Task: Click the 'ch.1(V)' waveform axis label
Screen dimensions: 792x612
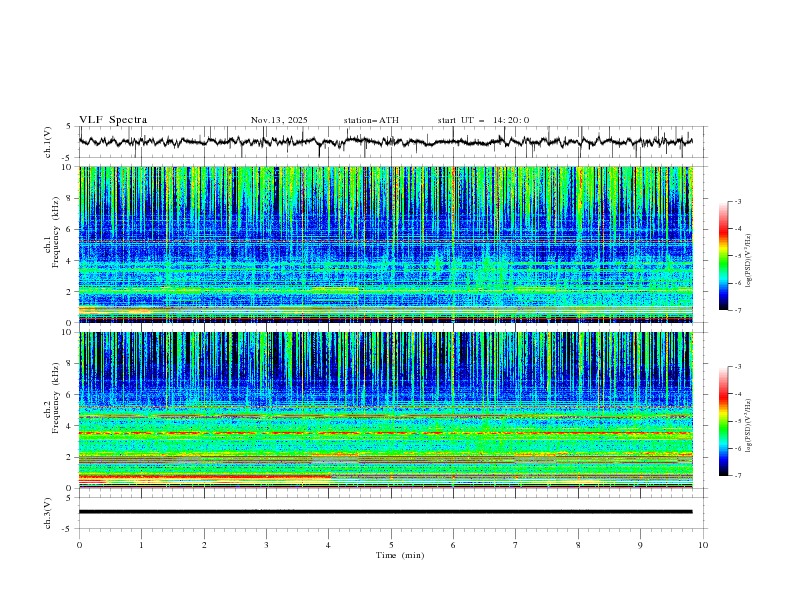Action: pyautogui.click(x=48, y=142)
